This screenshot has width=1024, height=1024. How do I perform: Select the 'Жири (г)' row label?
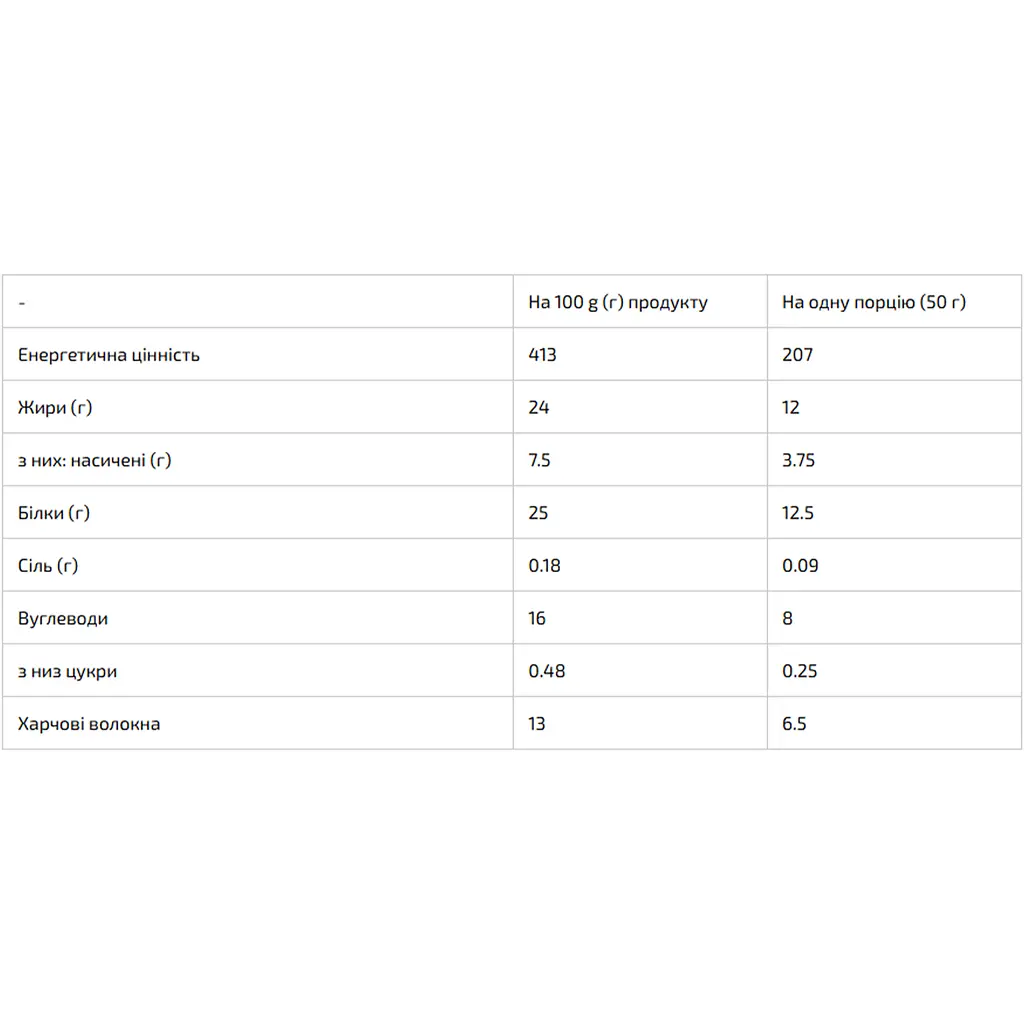coord(55,408)
